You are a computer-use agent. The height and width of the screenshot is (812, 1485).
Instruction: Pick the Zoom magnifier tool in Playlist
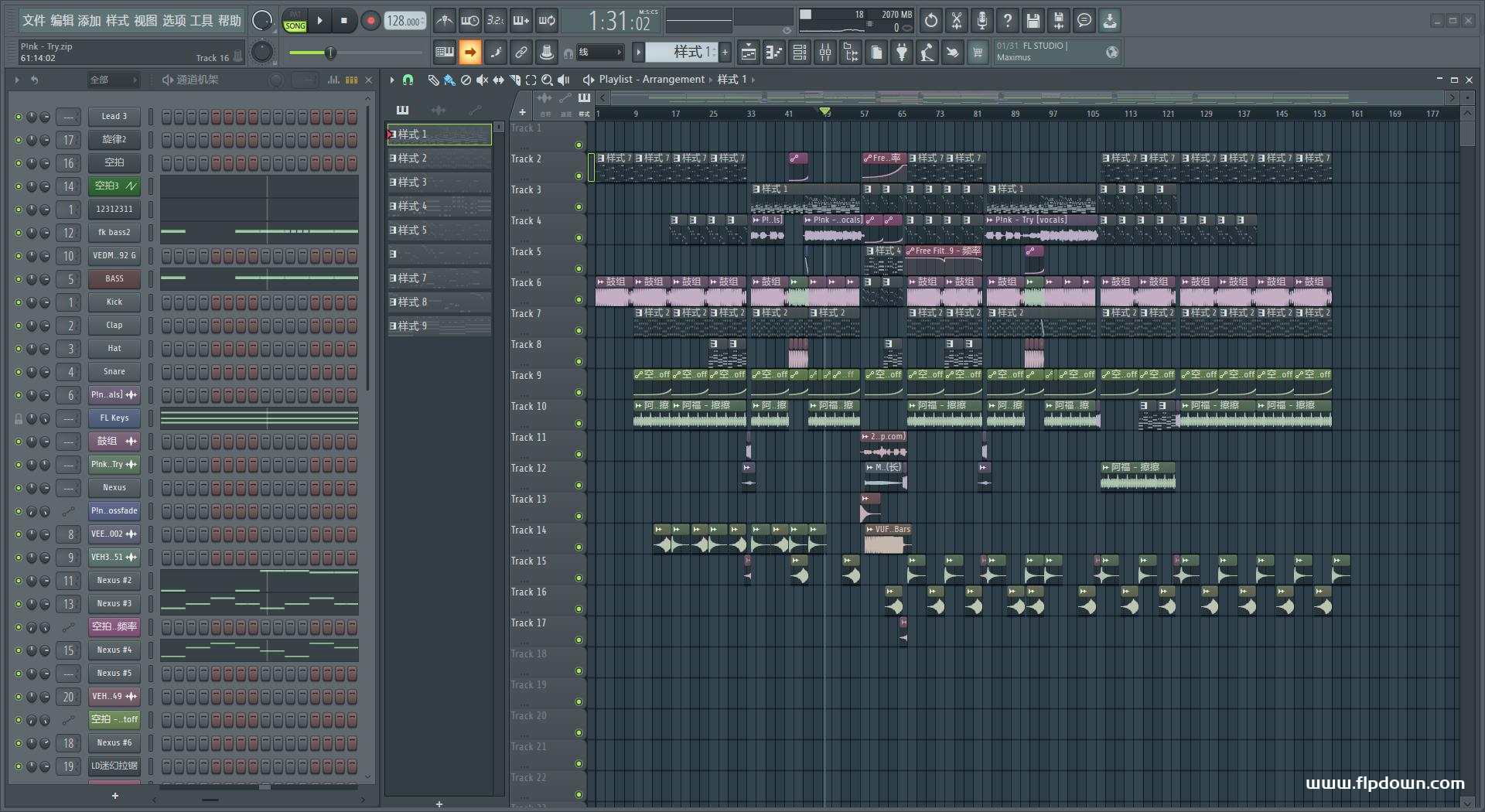tap(547, 80)
